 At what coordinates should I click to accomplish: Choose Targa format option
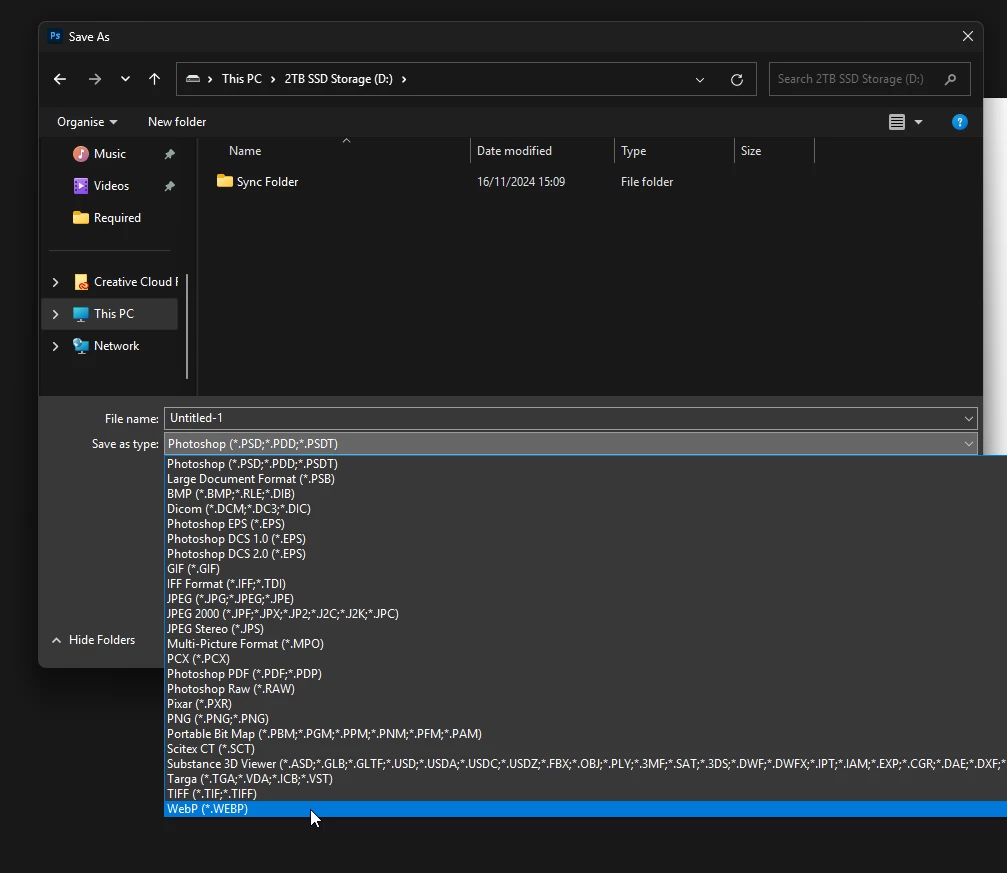pos(586,779)
